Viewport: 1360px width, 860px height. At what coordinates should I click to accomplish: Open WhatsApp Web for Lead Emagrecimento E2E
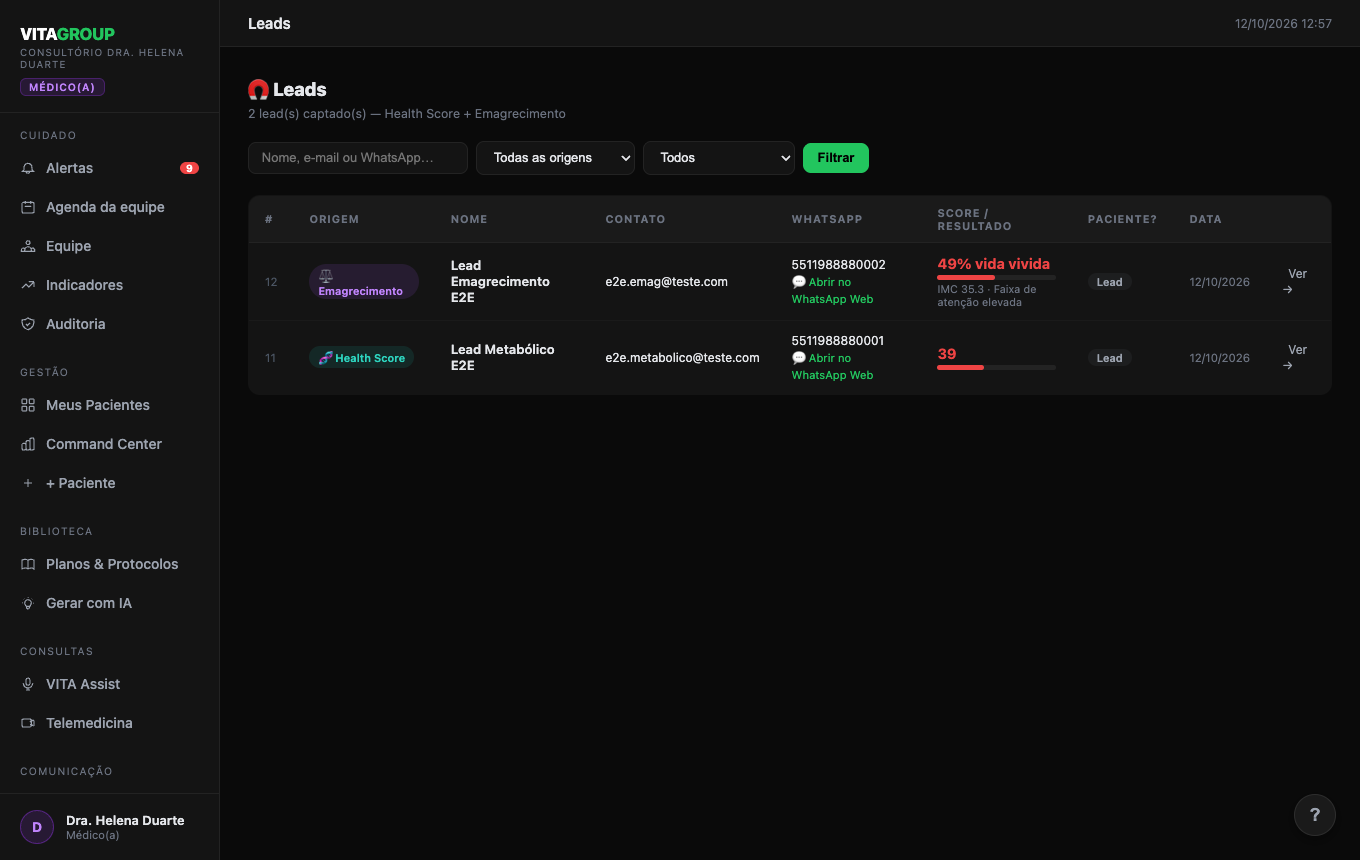pos(832,290)
